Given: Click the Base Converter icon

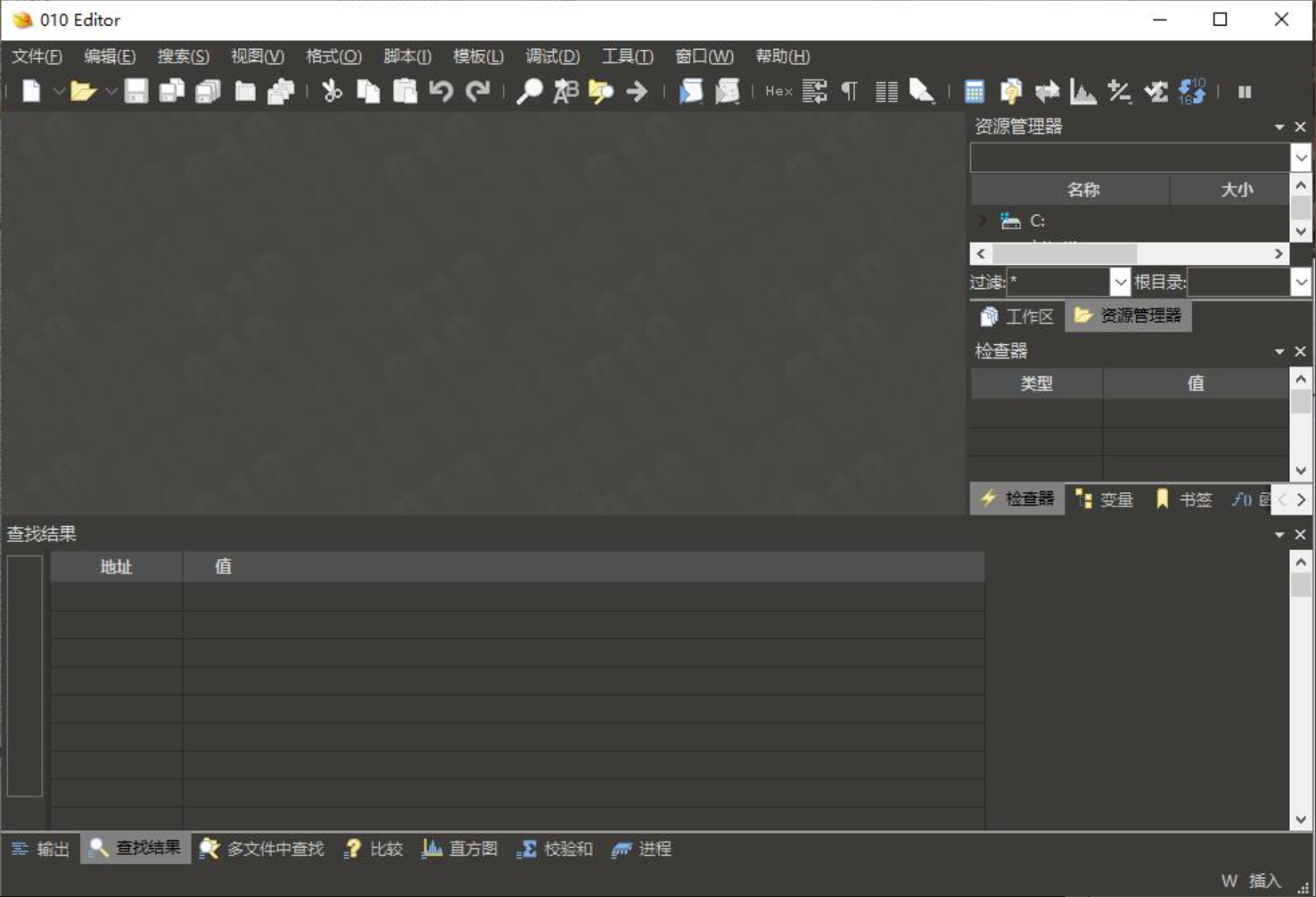Looking at the screenshot, I should (1192, 91).
